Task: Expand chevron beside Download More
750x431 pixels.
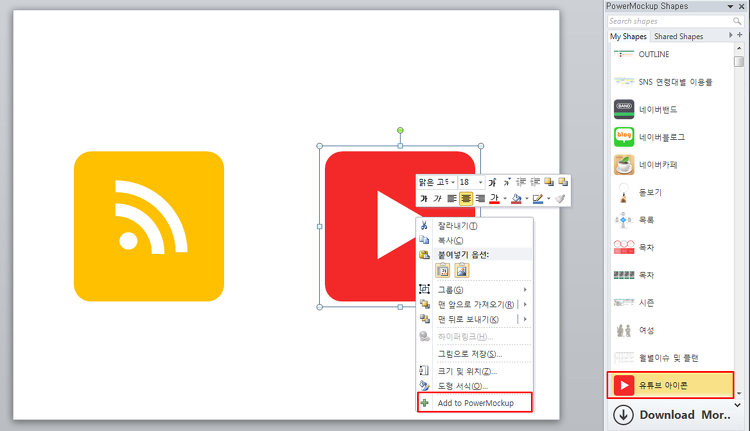Action: point(738,405)
